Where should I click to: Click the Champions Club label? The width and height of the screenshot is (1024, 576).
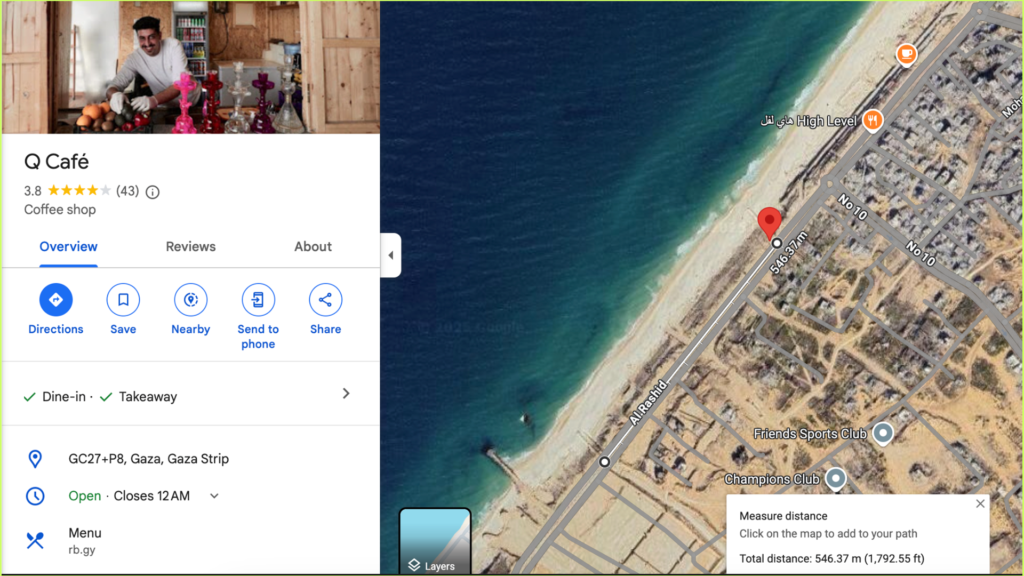[772, 479]
